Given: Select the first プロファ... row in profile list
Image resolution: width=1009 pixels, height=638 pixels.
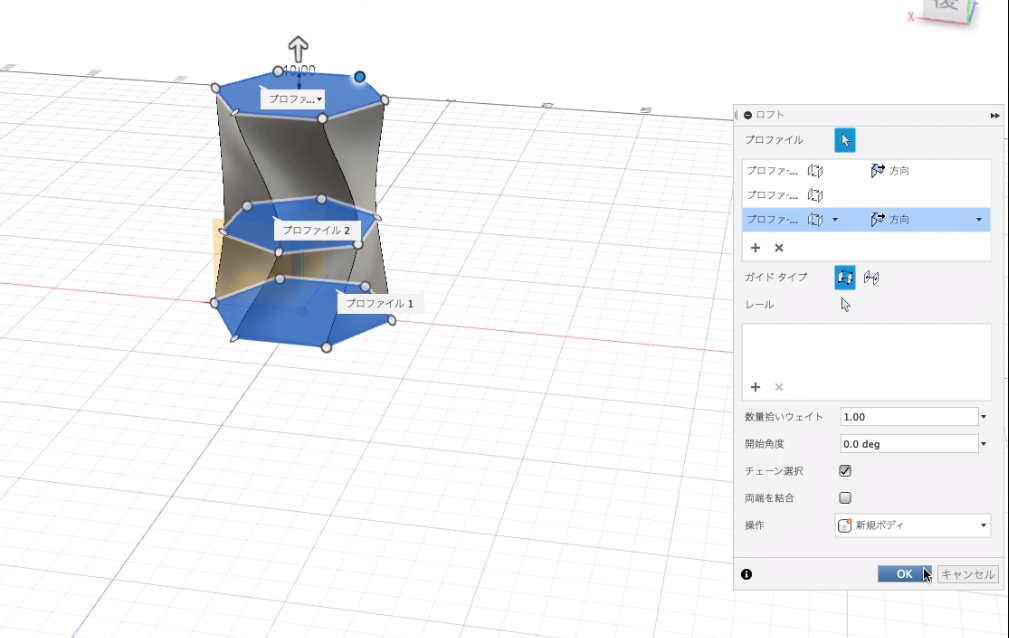Looking at the screenshot, I should click(x=866, y=171).
